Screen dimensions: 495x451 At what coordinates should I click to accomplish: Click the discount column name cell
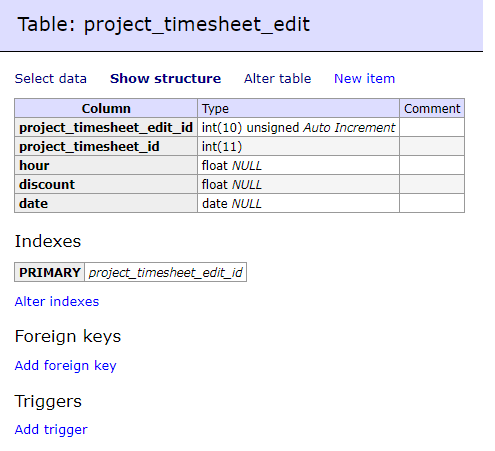[x=106, y=184]
